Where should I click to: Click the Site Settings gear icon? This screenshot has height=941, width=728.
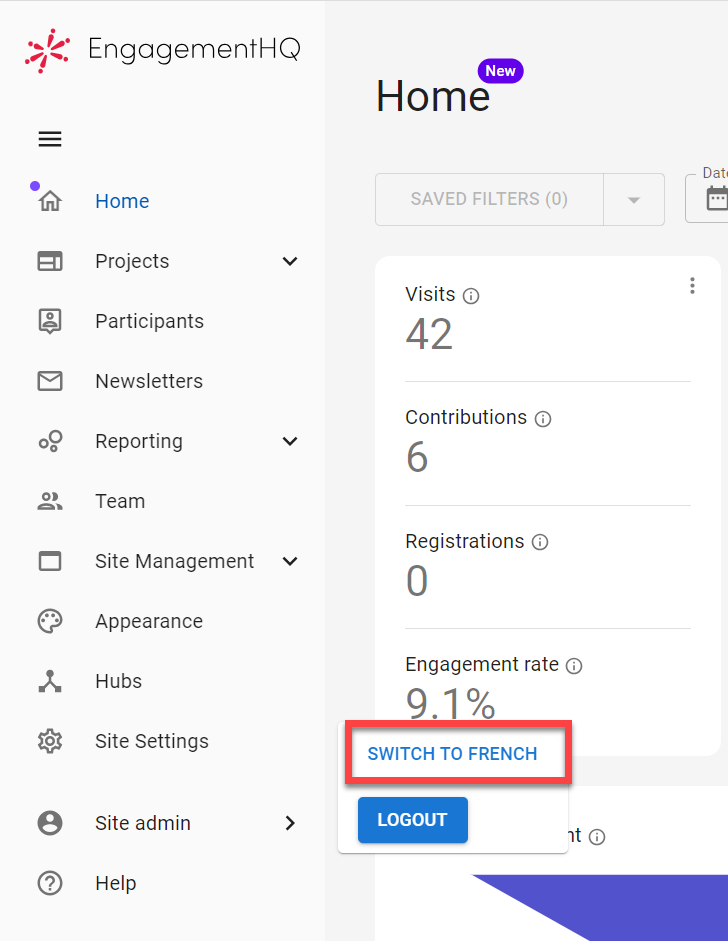[x=50, y=741]
